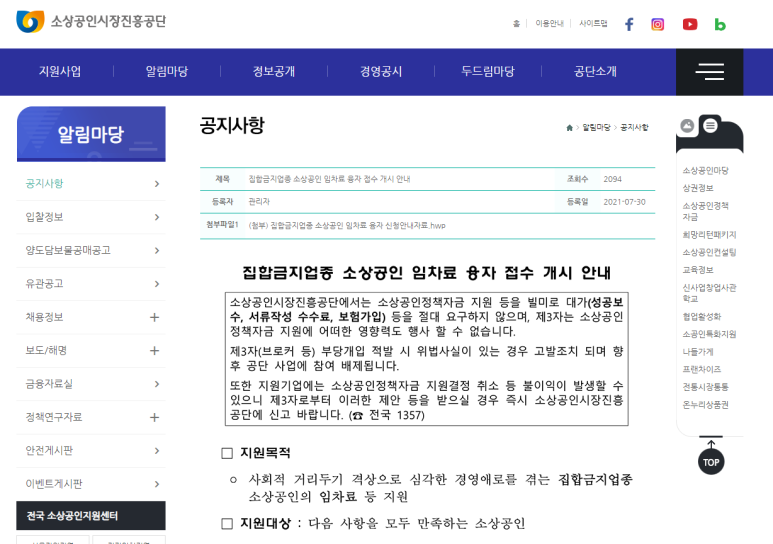Click 알림마당 breadcrumb link
This screenshot has width=773, height=544.
[597, 128]
